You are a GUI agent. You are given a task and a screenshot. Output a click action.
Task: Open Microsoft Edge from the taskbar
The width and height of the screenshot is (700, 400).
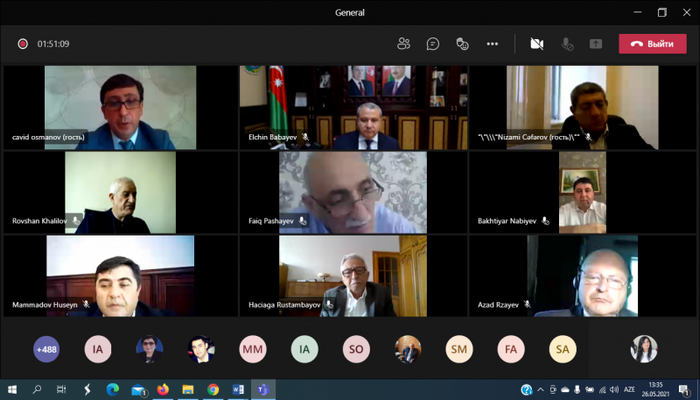point(112,389)
